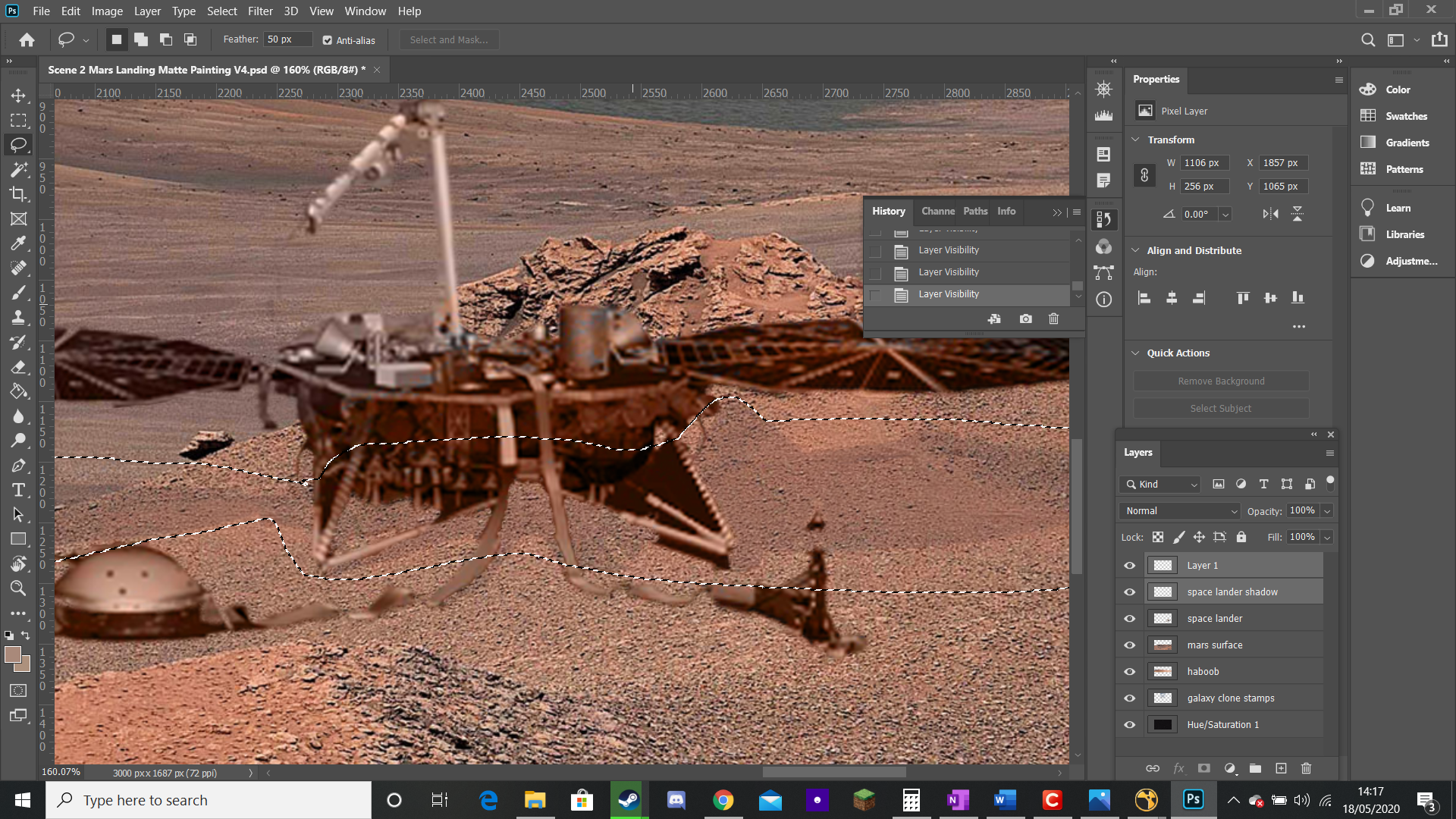Select the Eyedropper tool
The image size is (1456, 819).
click(18, 243)
